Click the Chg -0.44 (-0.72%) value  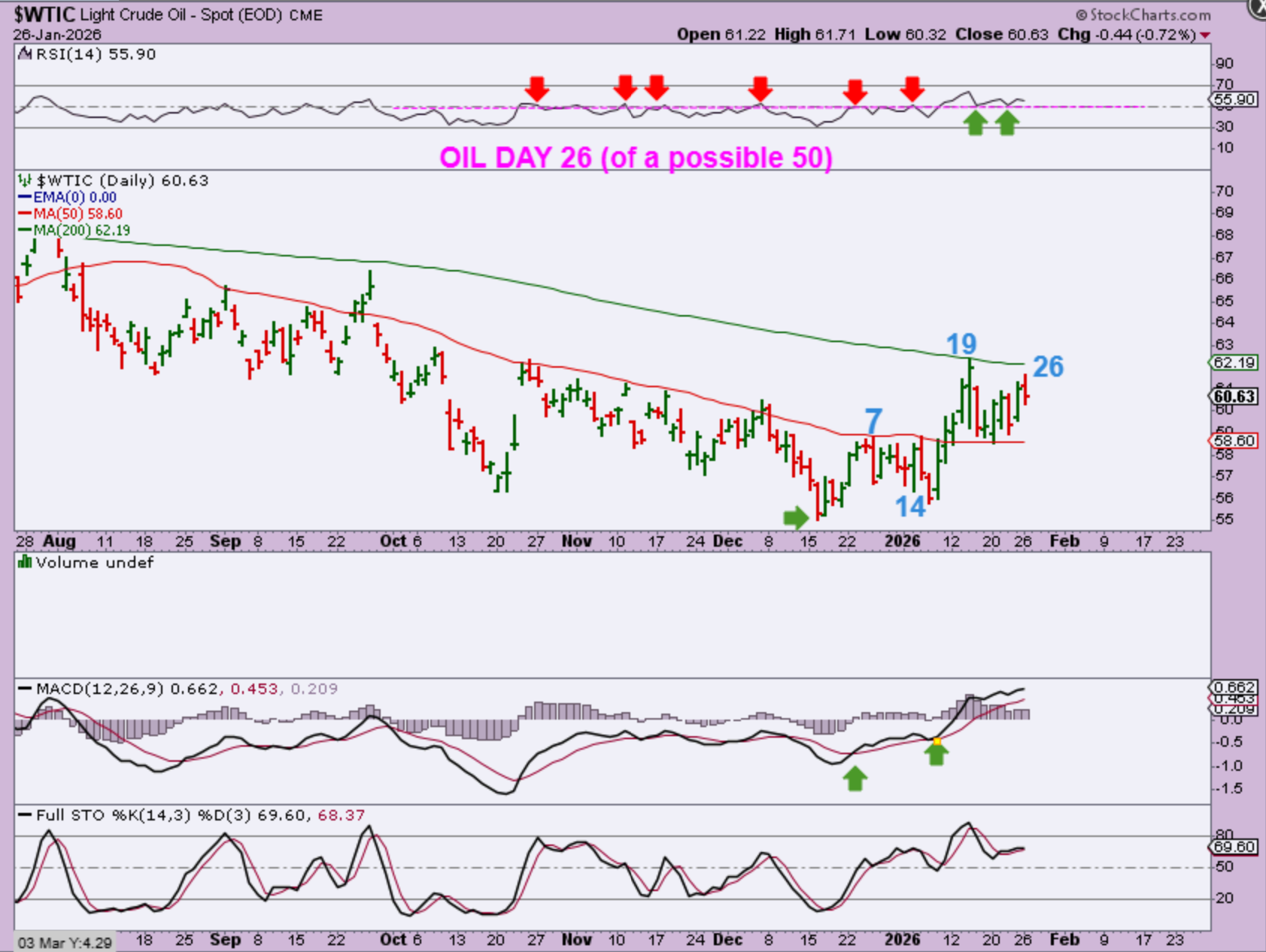pyautogui.click(x=1127, y=35)
